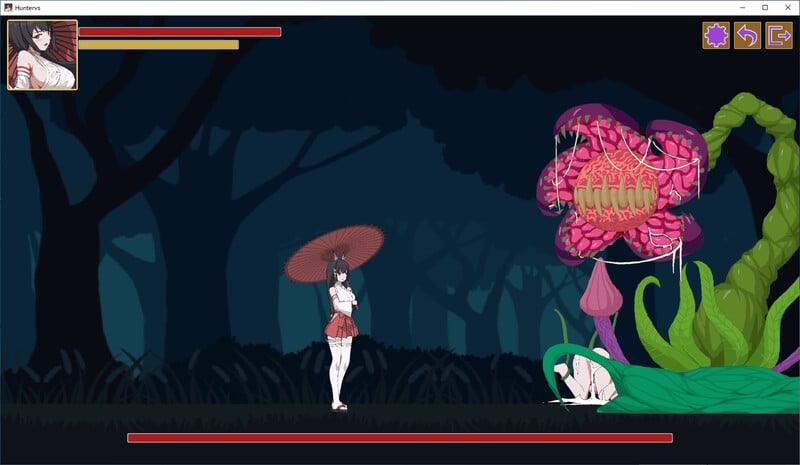This screenshot has height=465, width=800.
Task: Click the character portrait thumbnail
Action: (42, 55)
